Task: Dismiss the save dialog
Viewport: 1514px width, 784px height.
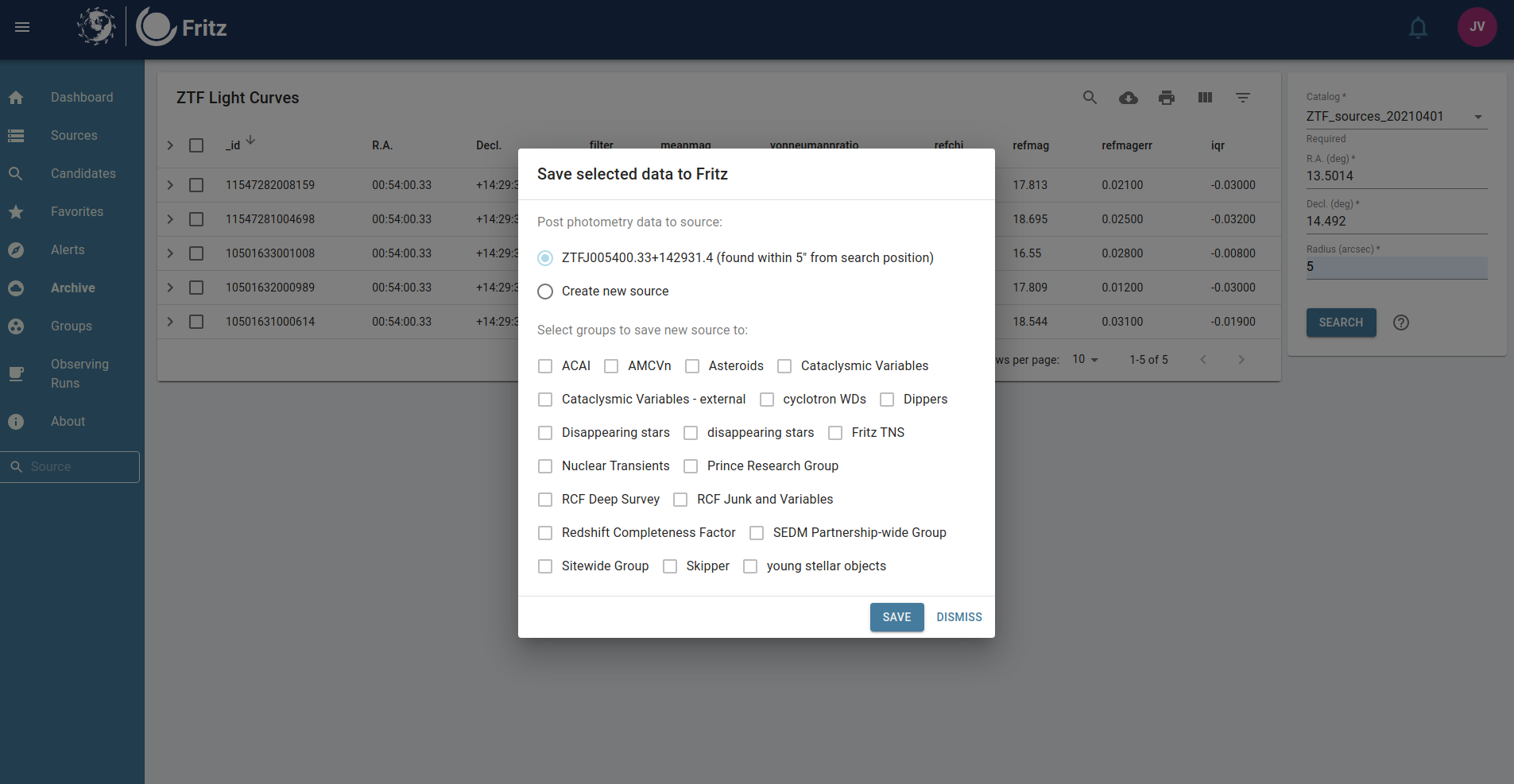Action: point(958,617)
